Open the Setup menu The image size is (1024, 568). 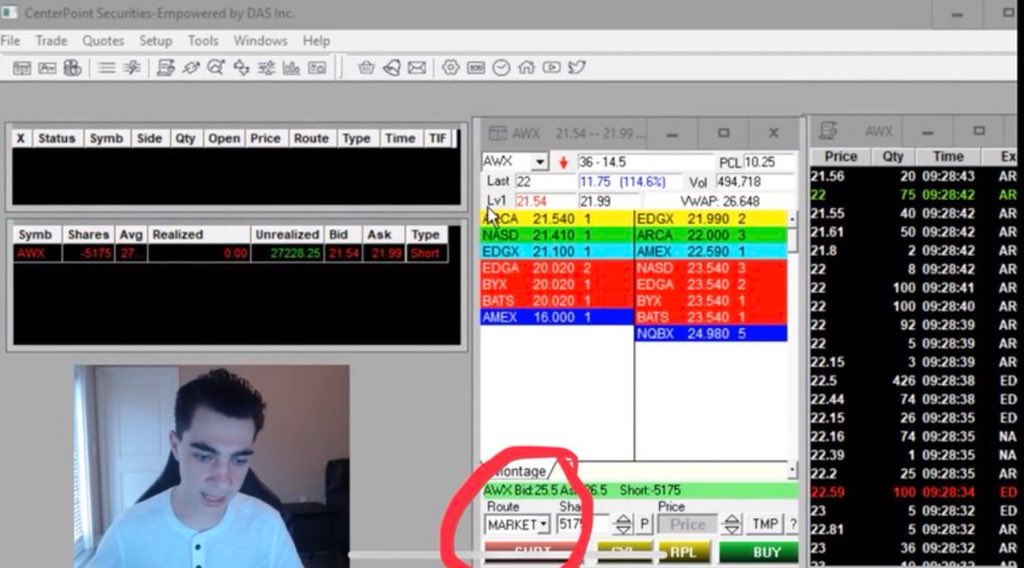click(155, 40)
